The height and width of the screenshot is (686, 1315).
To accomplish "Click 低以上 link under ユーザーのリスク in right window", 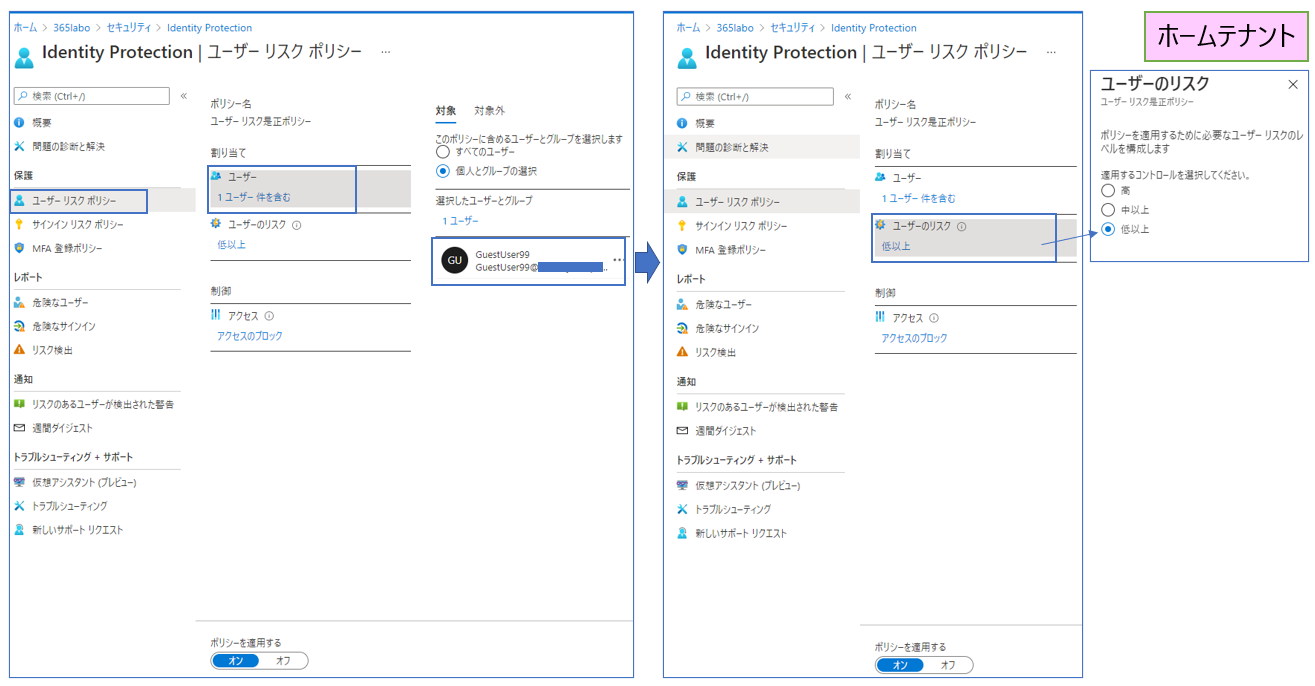I will pyautogui.click(x=896, y=246).
